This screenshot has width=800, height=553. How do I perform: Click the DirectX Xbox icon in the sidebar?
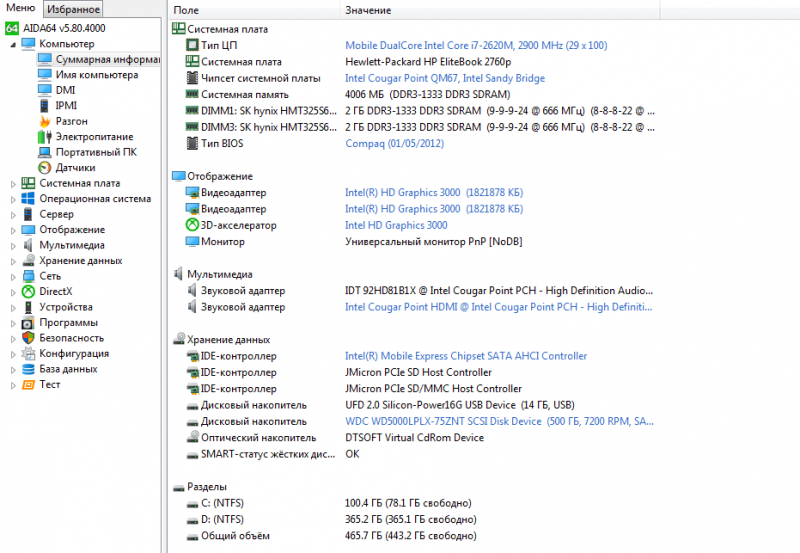click(x=28, y=292)
